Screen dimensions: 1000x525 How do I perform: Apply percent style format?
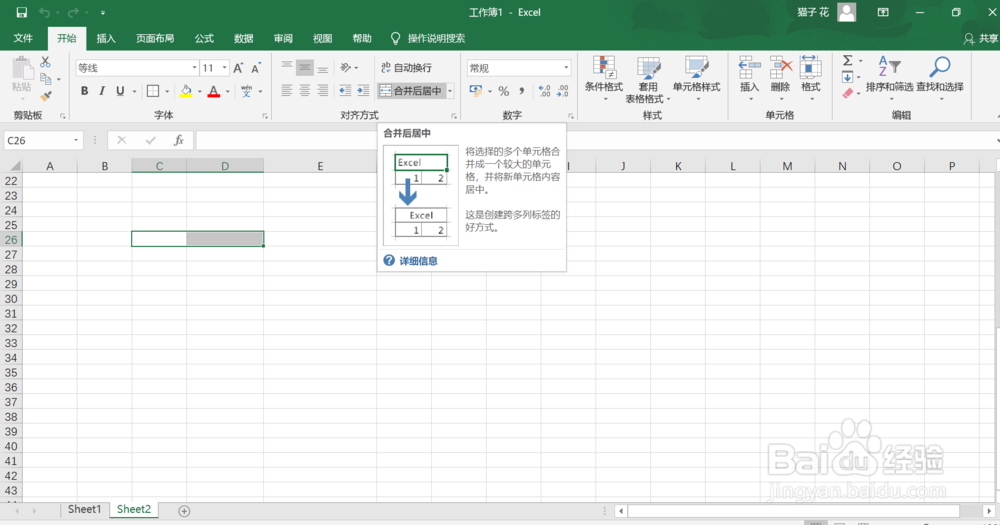pos(504,91)
